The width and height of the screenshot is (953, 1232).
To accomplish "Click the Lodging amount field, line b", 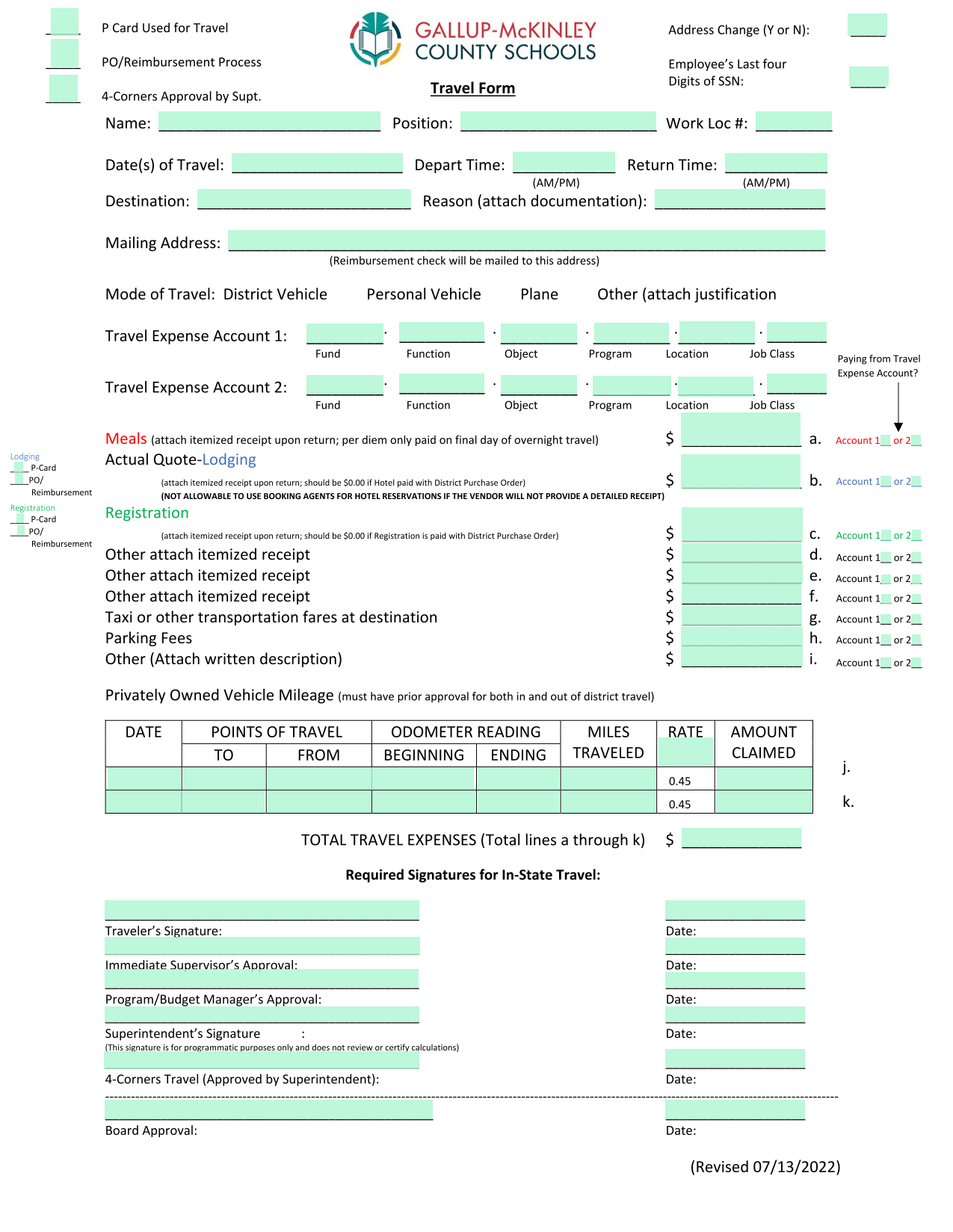I will coord(741,471).
